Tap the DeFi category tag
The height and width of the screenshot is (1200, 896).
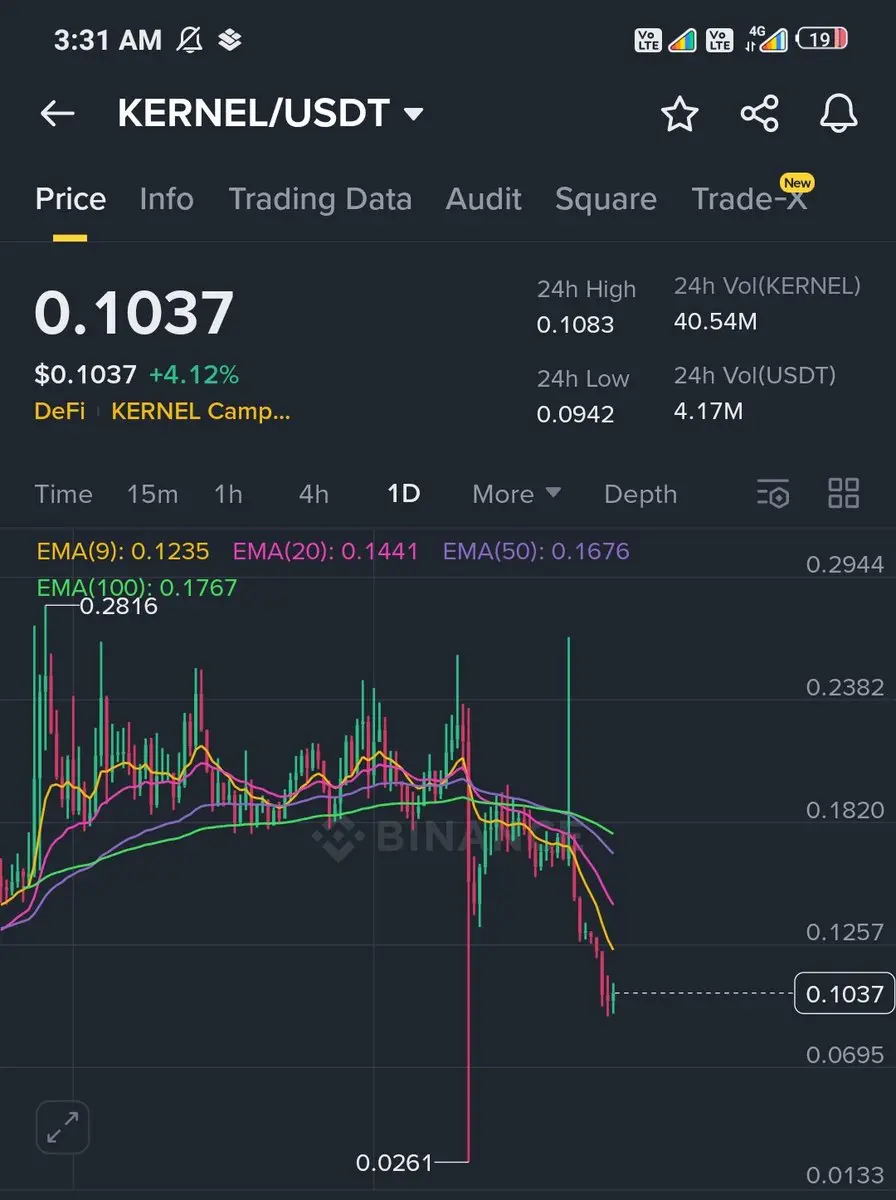point(60,411)
